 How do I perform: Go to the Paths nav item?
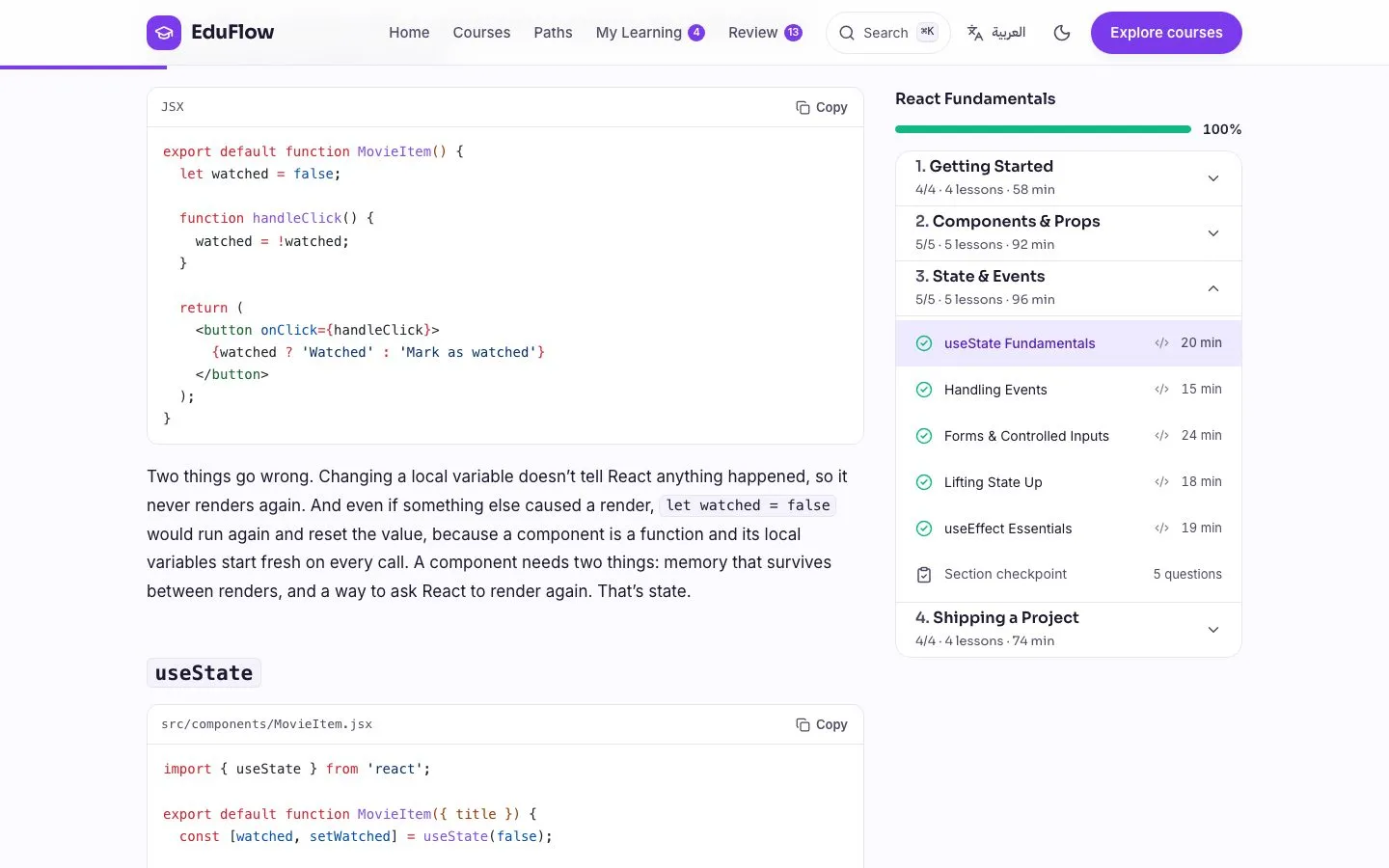click(553, 33)
